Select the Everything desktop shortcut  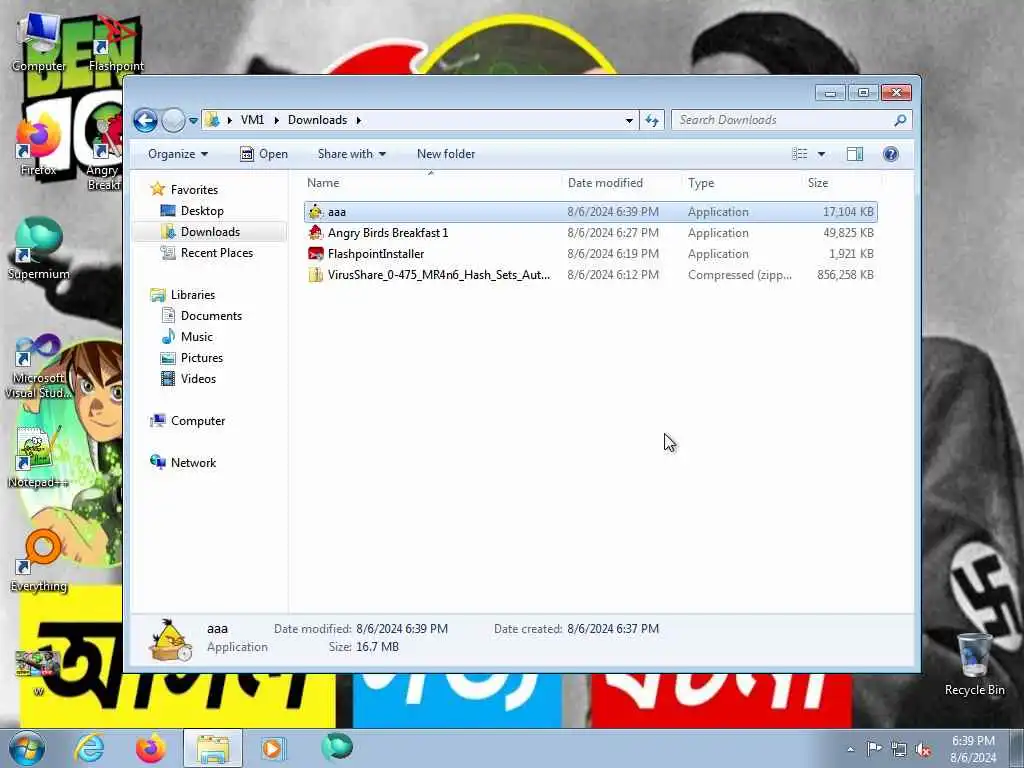pyautogui.click(x=39, y=561)
